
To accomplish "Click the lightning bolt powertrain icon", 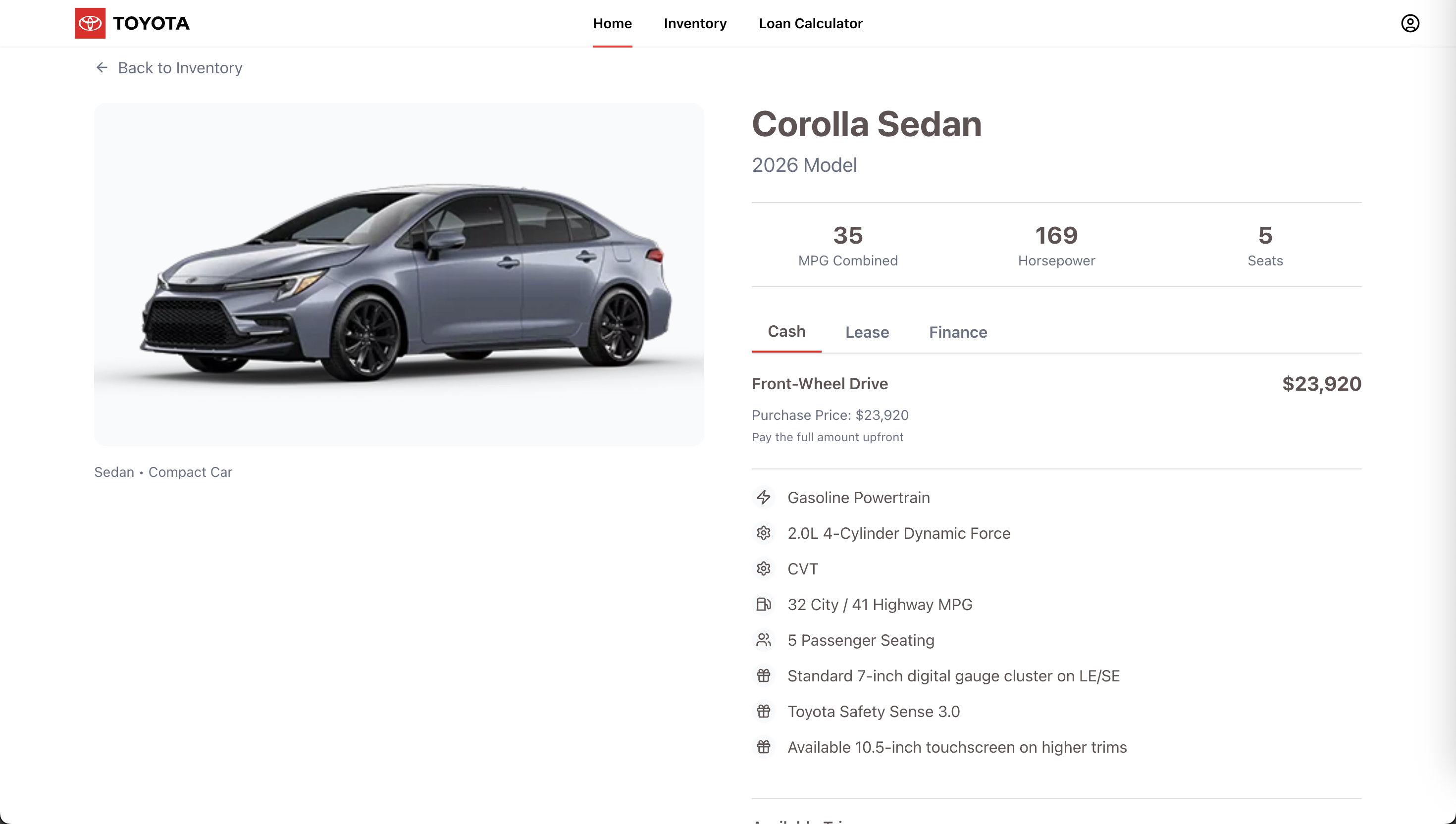I will tap(763, 498).
